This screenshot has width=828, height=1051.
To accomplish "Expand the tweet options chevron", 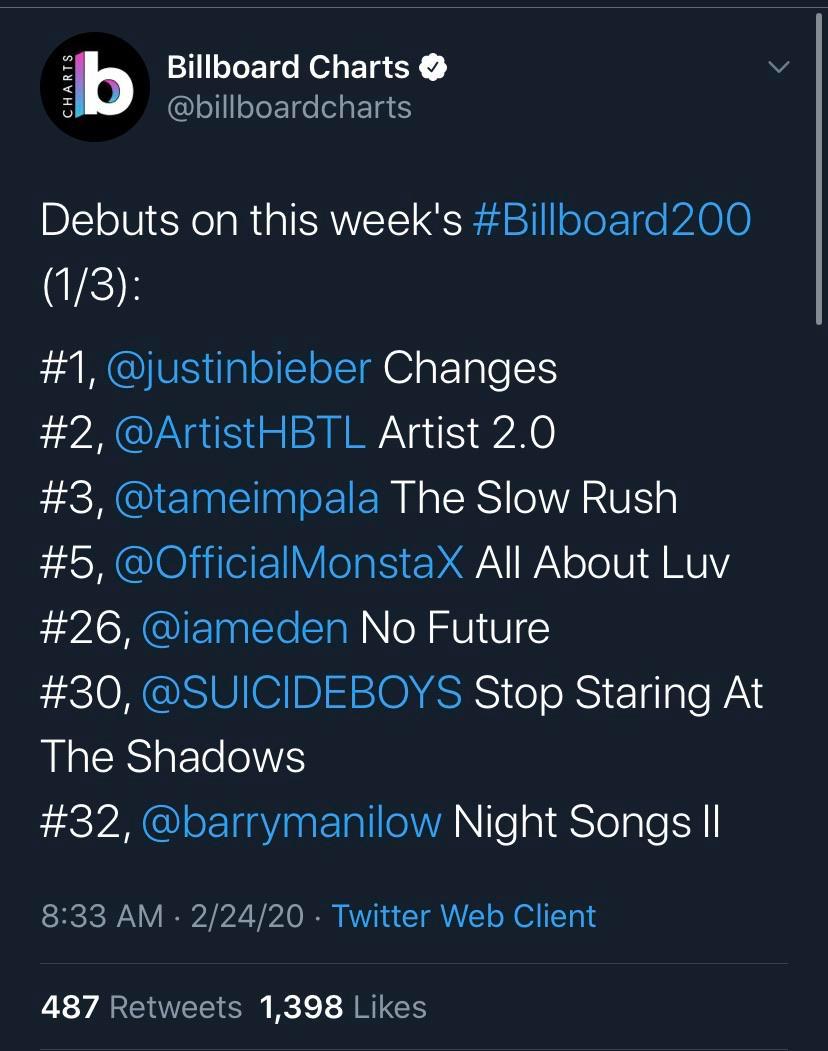I will [777, 67].
